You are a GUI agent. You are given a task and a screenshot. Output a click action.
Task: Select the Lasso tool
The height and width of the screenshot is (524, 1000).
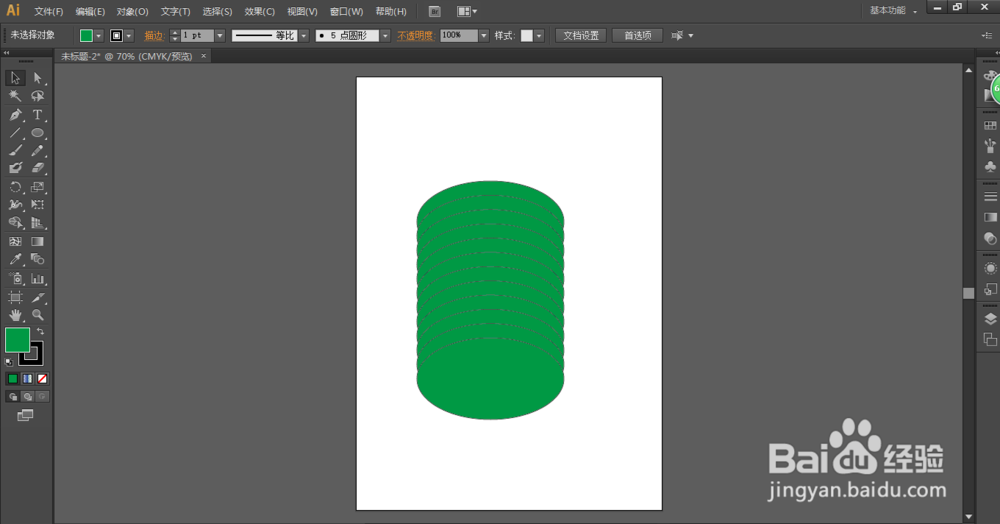[x=38, y=96]
